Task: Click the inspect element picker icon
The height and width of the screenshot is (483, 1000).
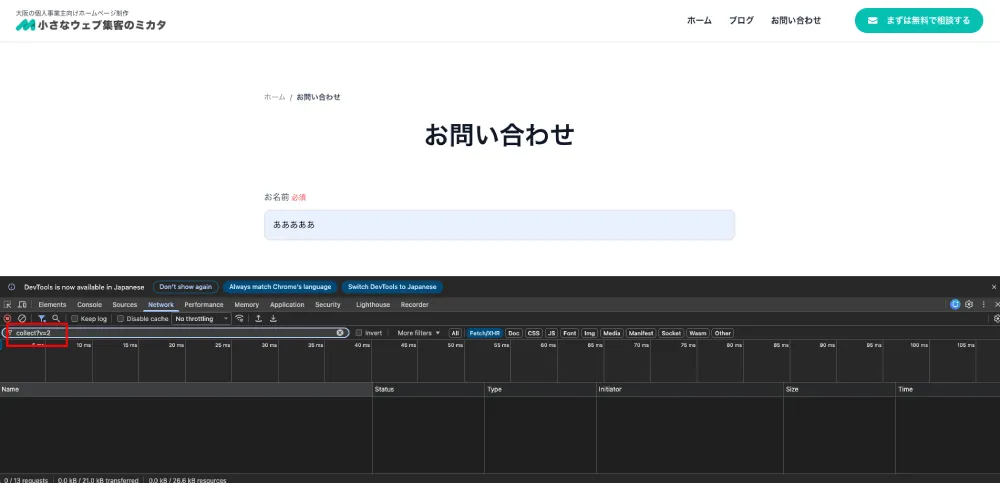Action: tap(7, 305)
